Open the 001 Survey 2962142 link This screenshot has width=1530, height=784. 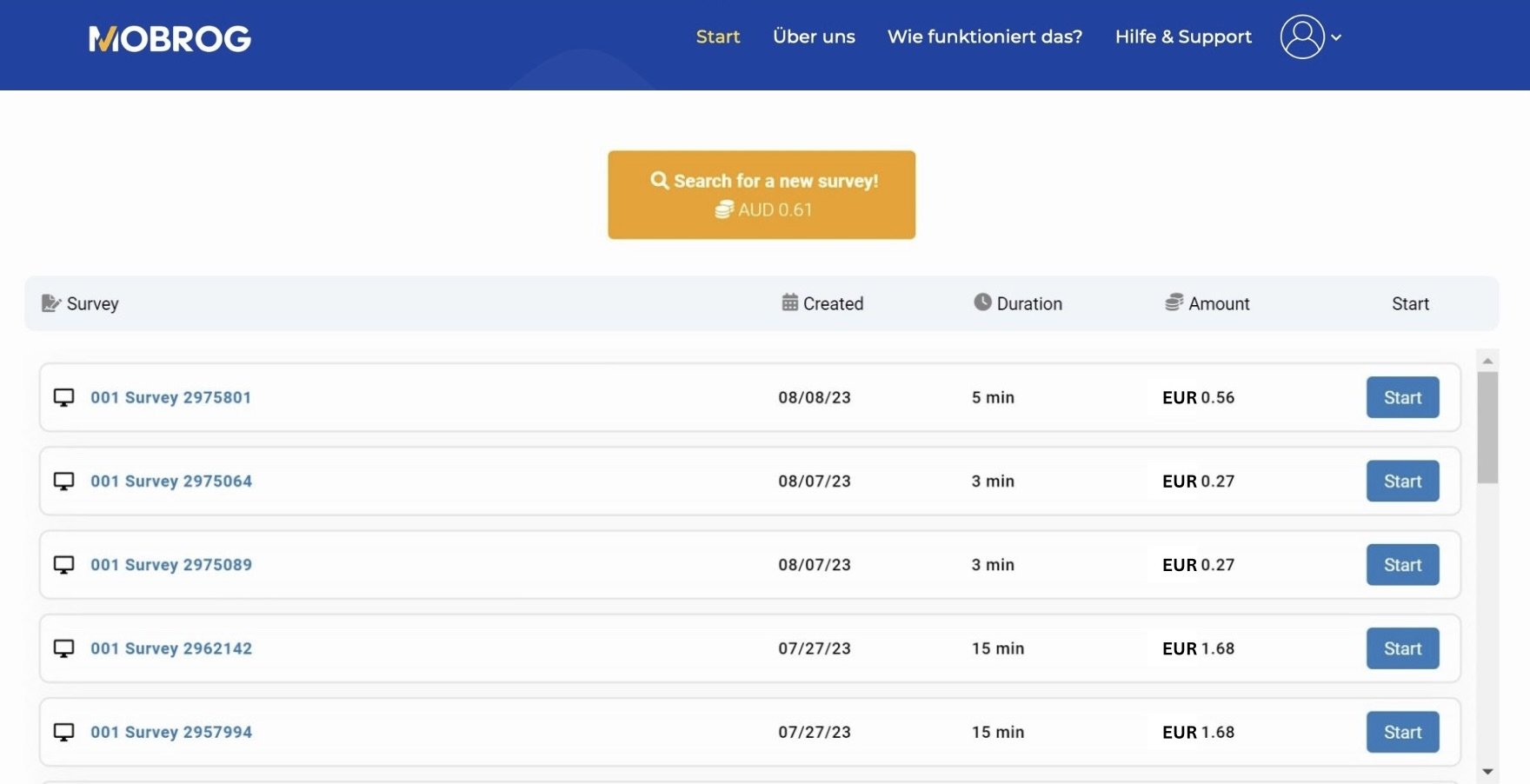[171, 648]
